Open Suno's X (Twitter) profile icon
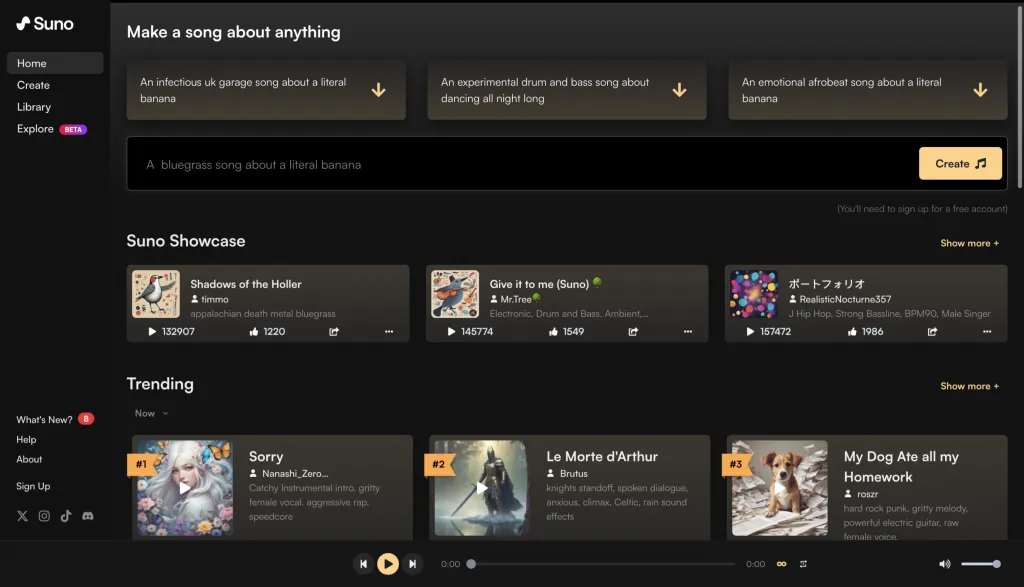This screenshot has height=587, width=1024. [23, 516]
